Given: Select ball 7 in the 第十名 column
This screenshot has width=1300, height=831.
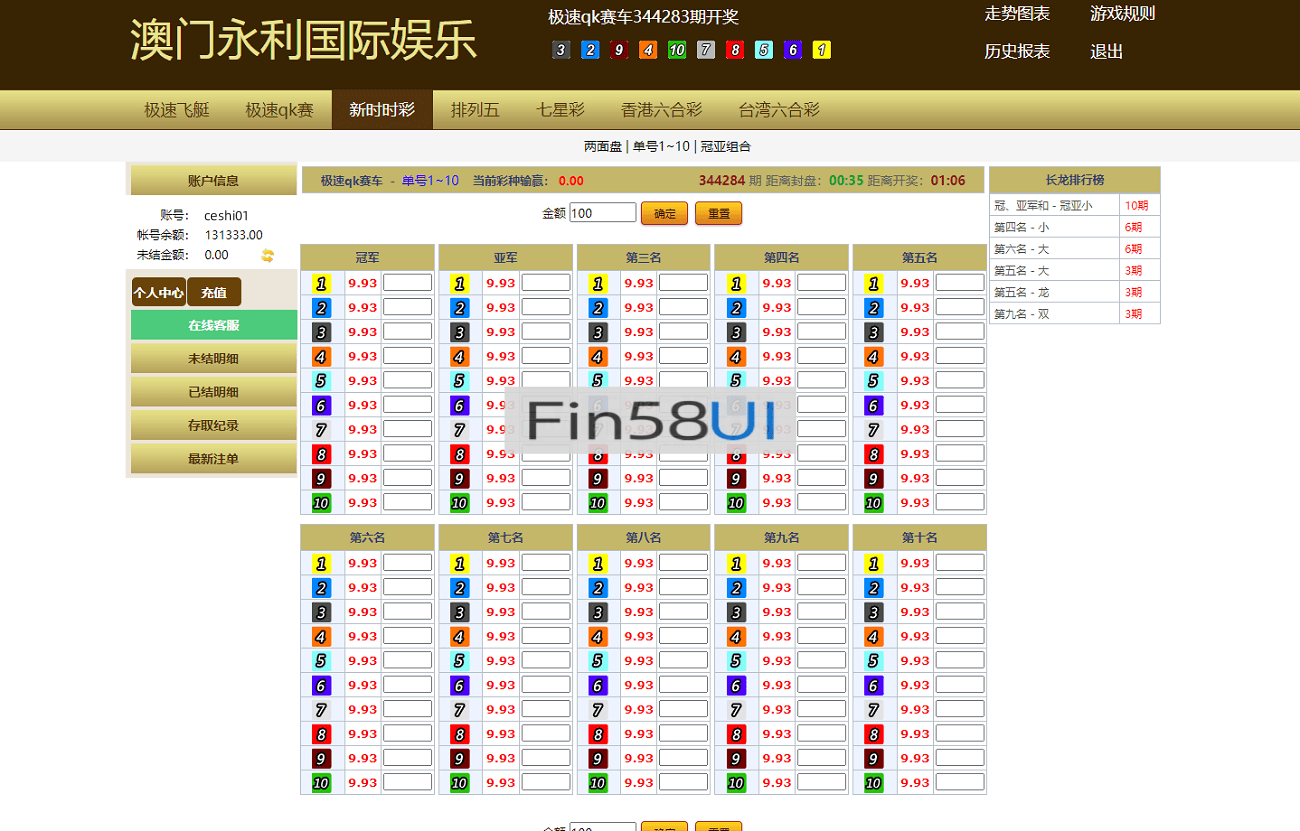Looking at the screenshot, I should click(x=872, y=709).
